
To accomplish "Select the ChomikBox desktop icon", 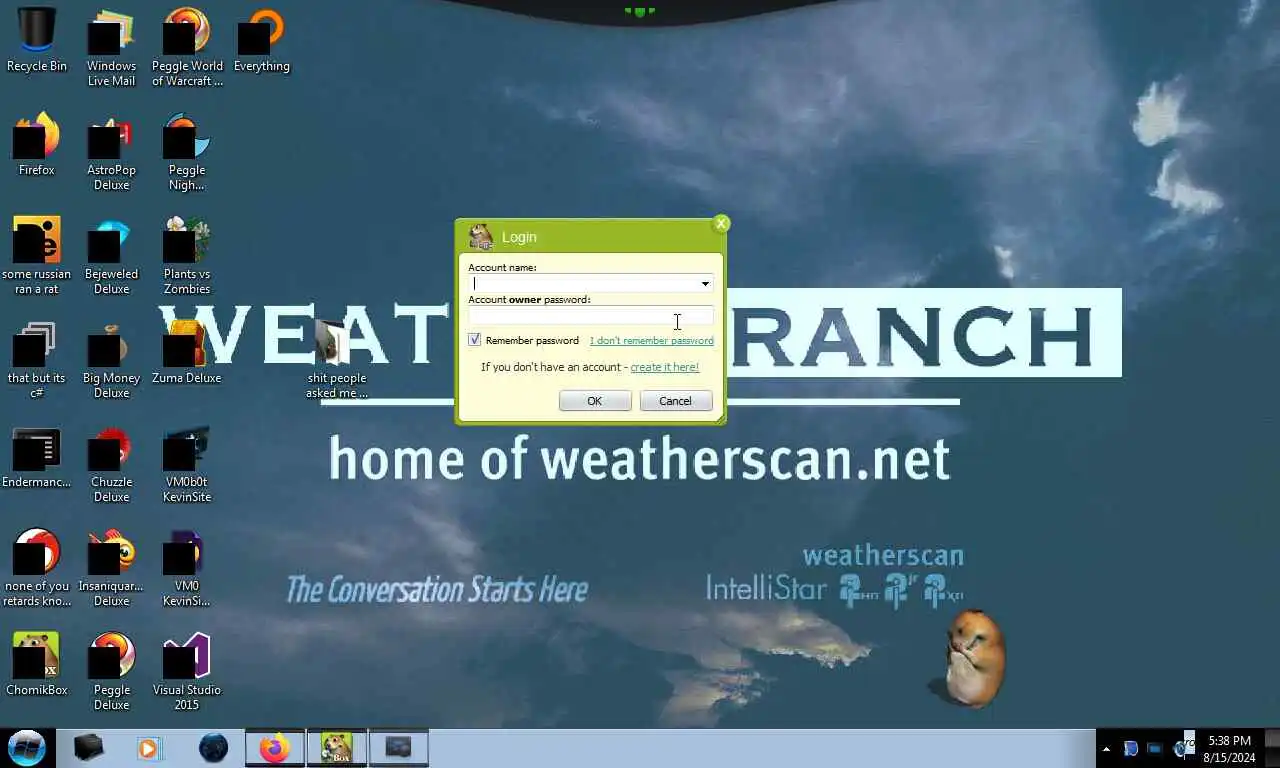I will tap(37, 662).
